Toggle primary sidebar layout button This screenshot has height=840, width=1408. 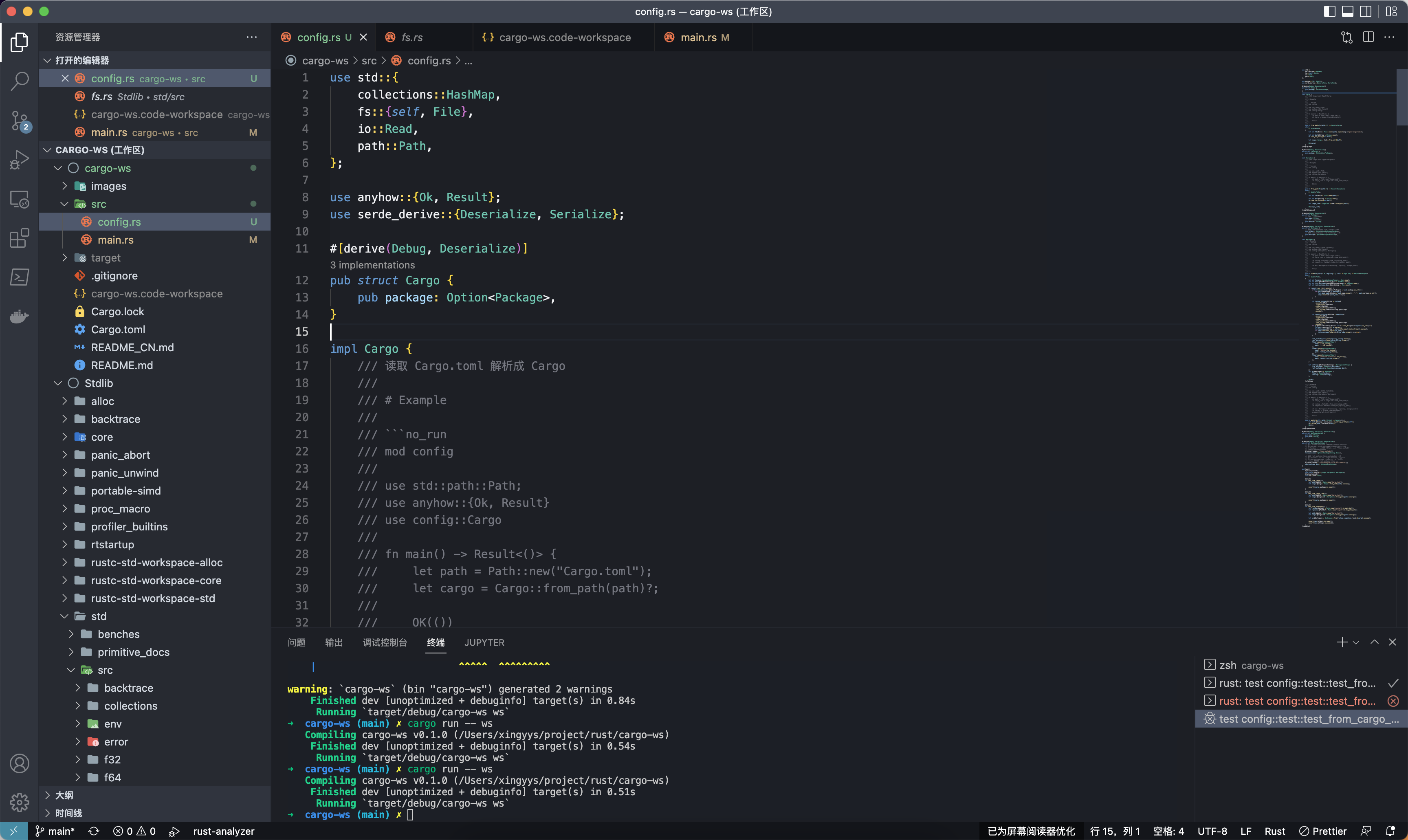point(1329,11)
